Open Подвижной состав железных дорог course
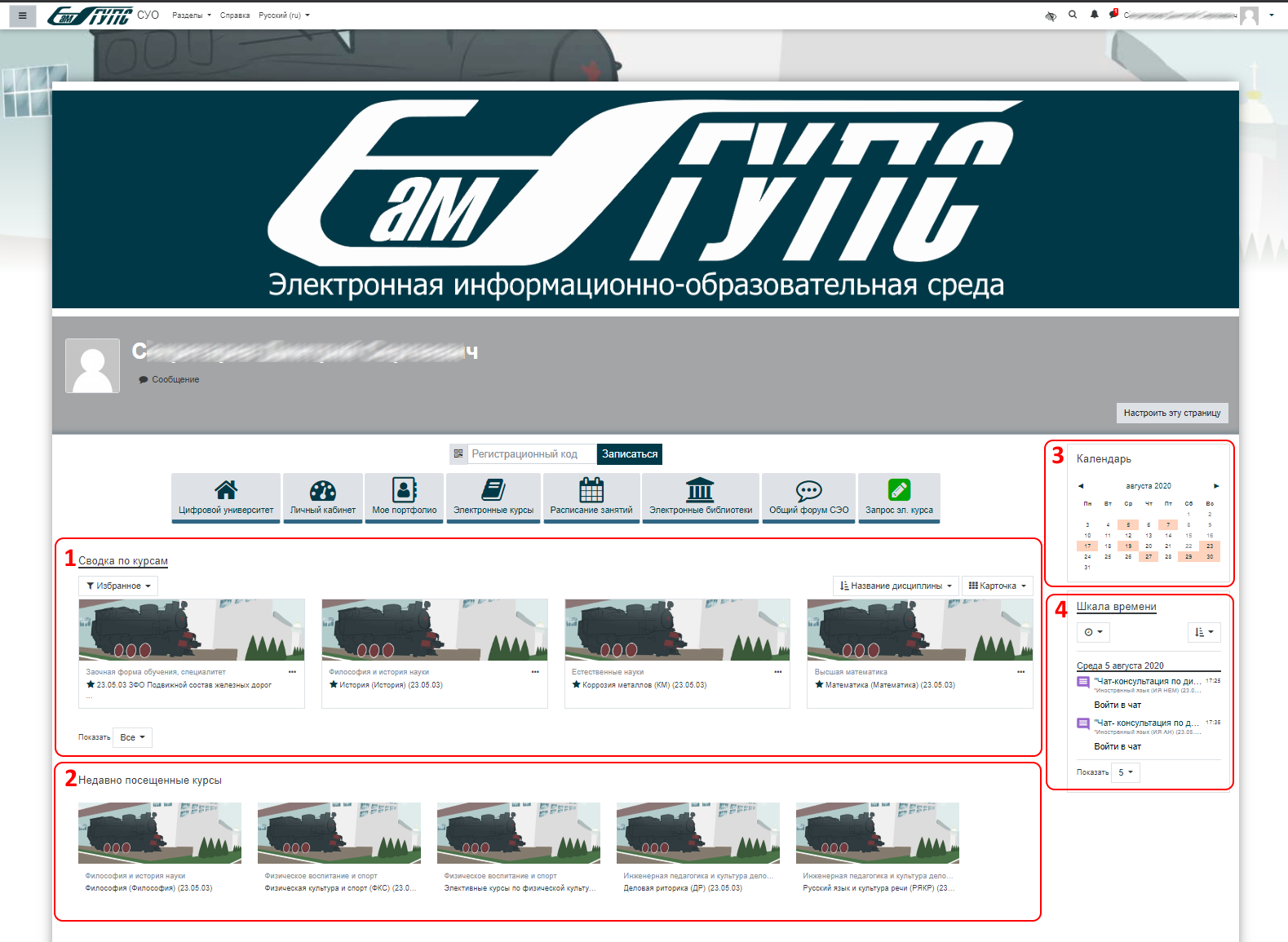1288x942 pixels. [x=184, y=686]
